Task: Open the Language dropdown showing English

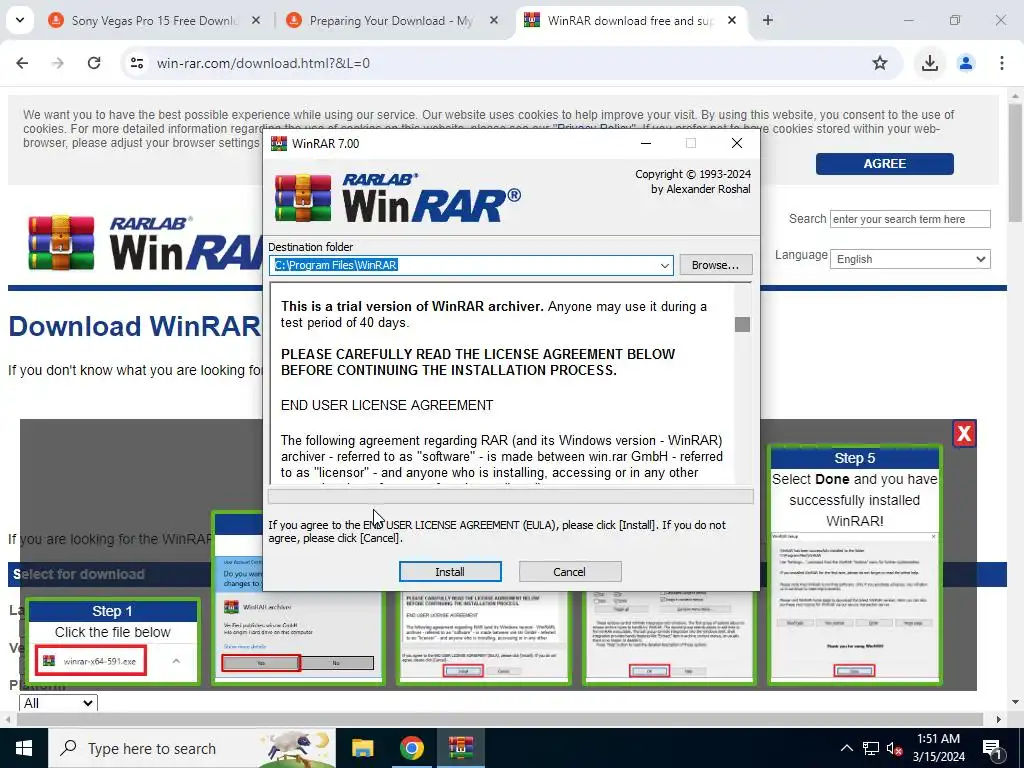Action: point(910,259)
